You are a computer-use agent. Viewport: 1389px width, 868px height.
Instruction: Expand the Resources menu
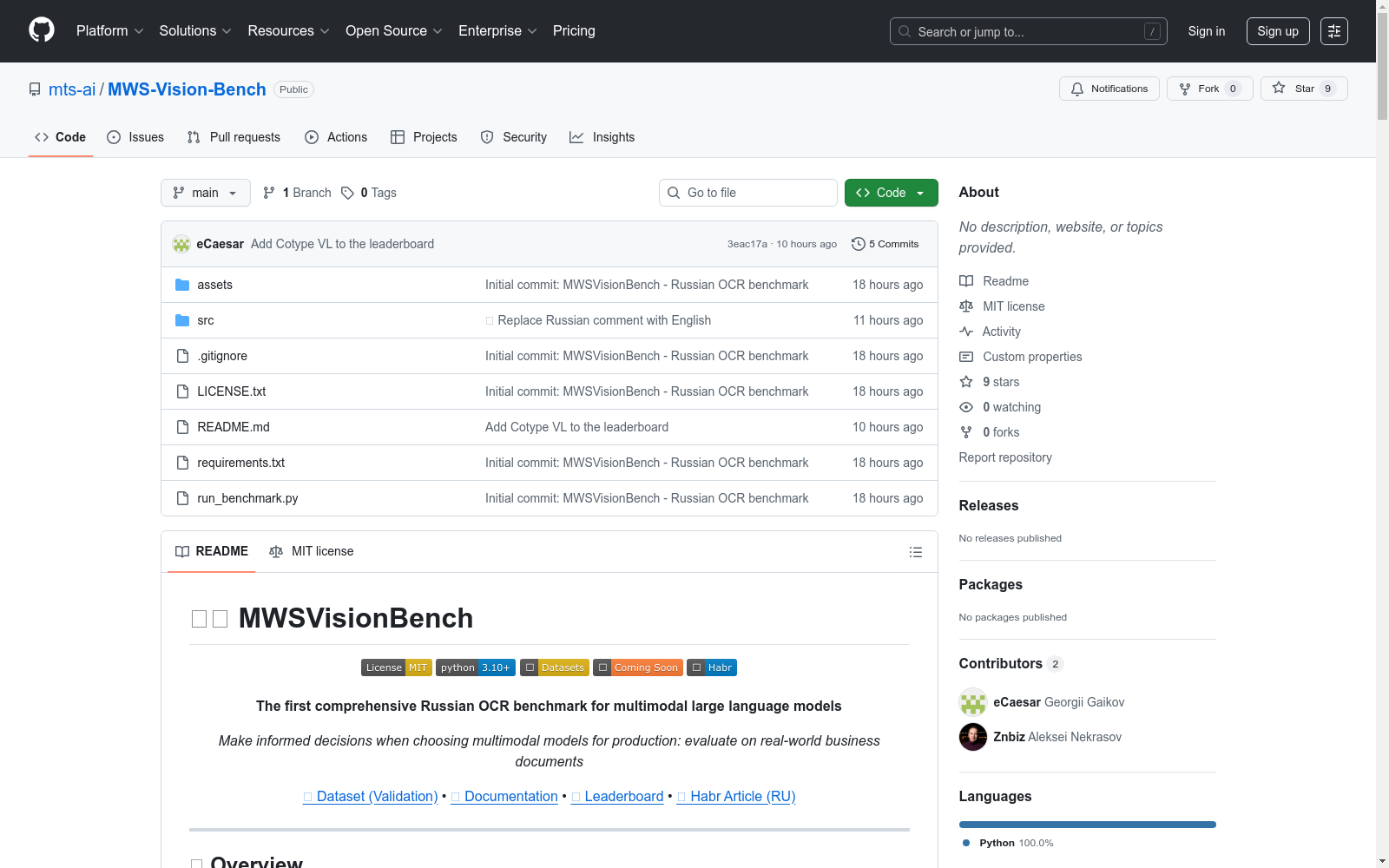289,31
